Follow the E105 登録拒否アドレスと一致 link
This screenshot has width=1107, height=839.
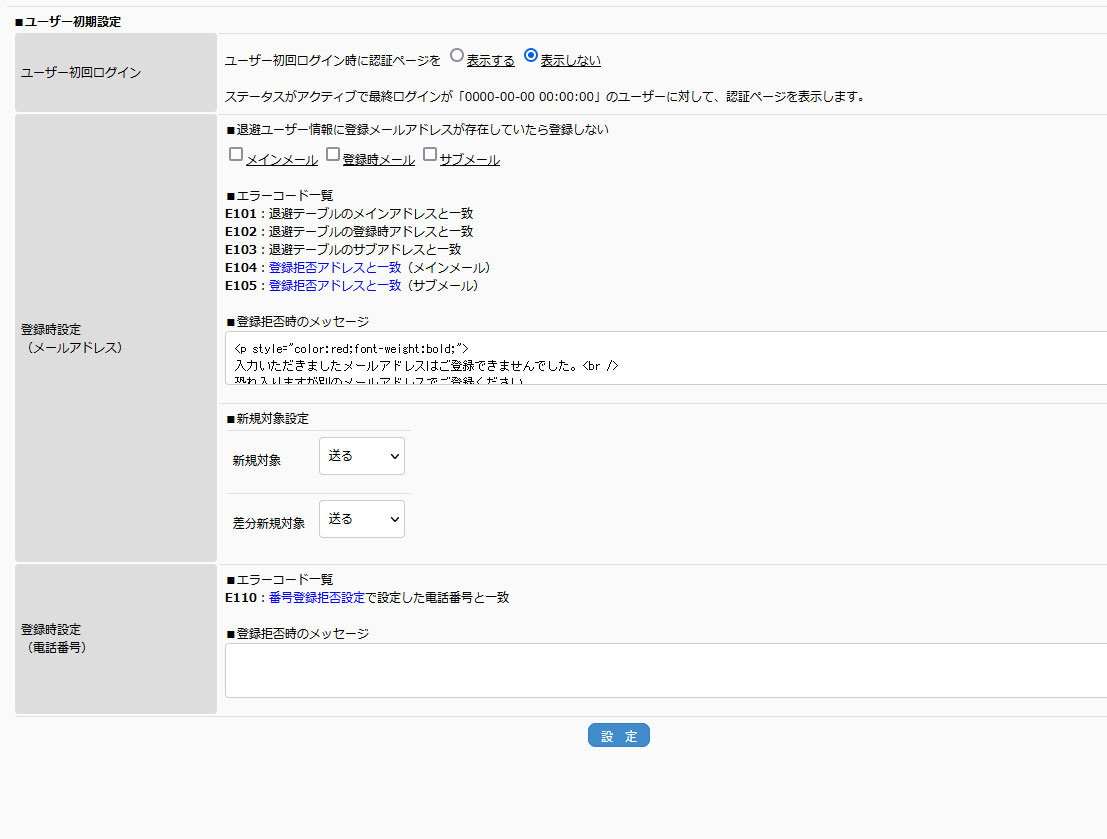click(x=335, y=286)
